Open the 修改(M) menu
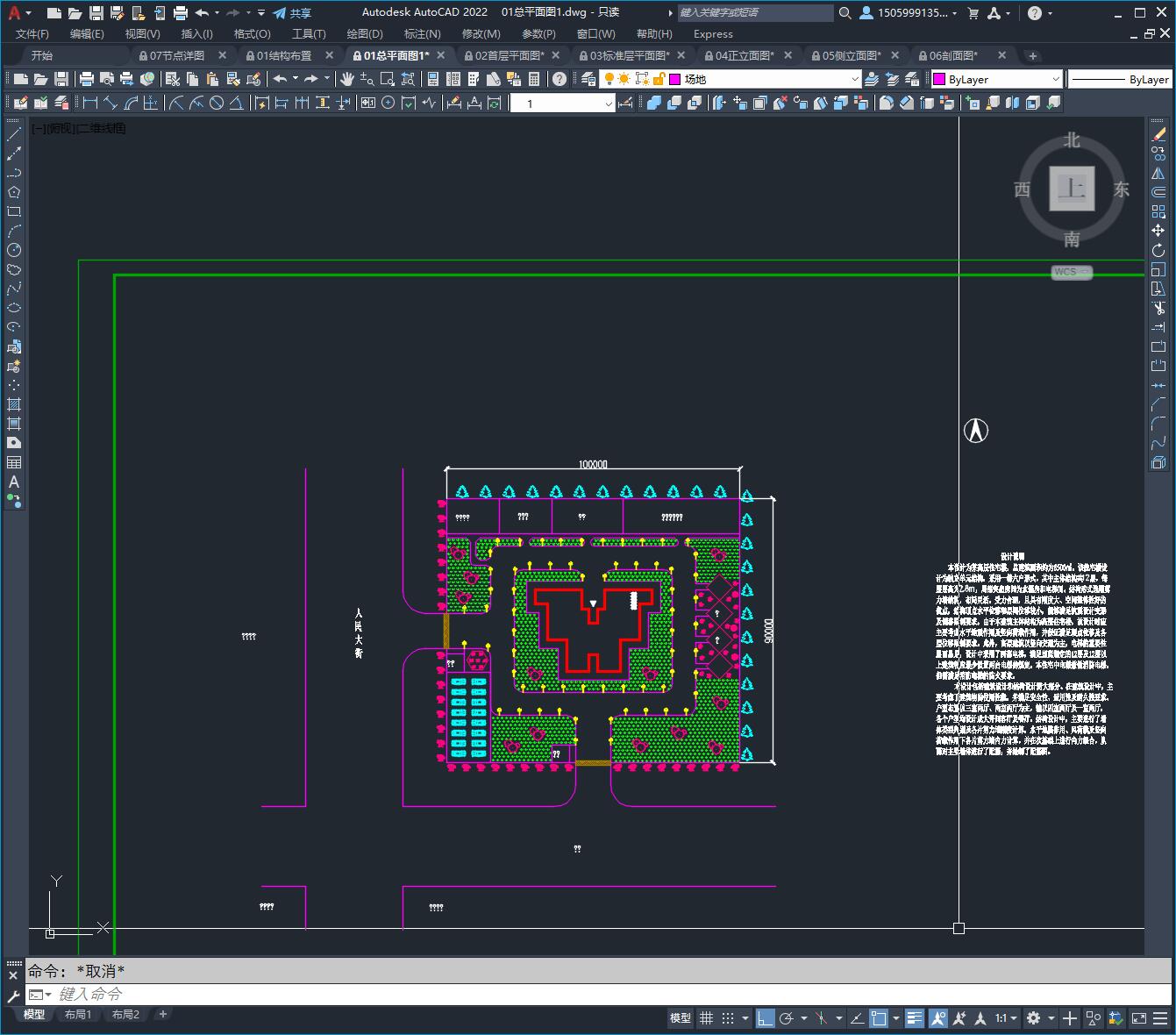1176x1035 pixels. pyautogui.click(x=481, y=33)
